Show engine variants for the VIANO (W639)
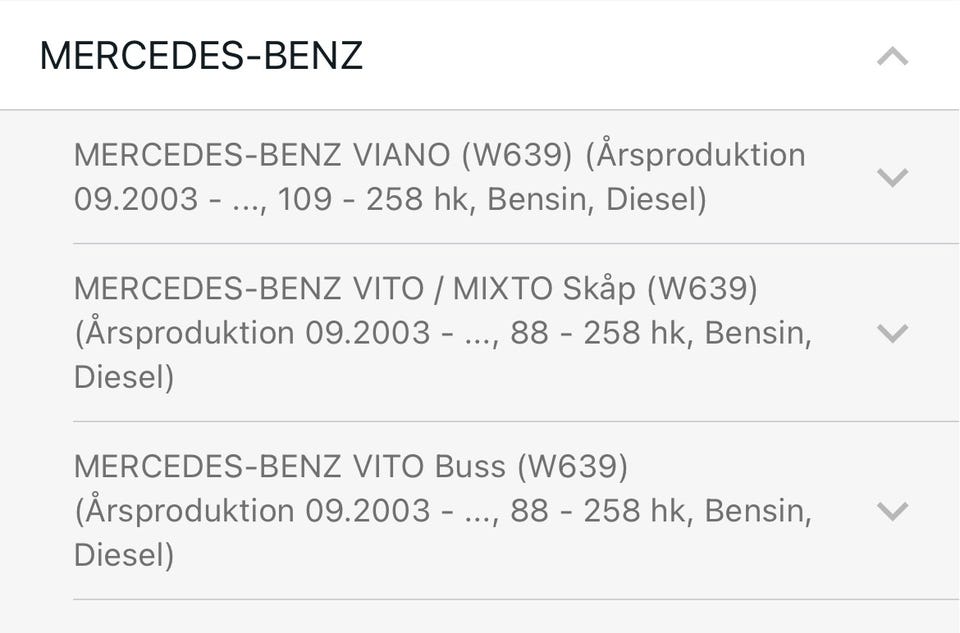The height and width of the screenshot is (633, 960). (892, 177)
